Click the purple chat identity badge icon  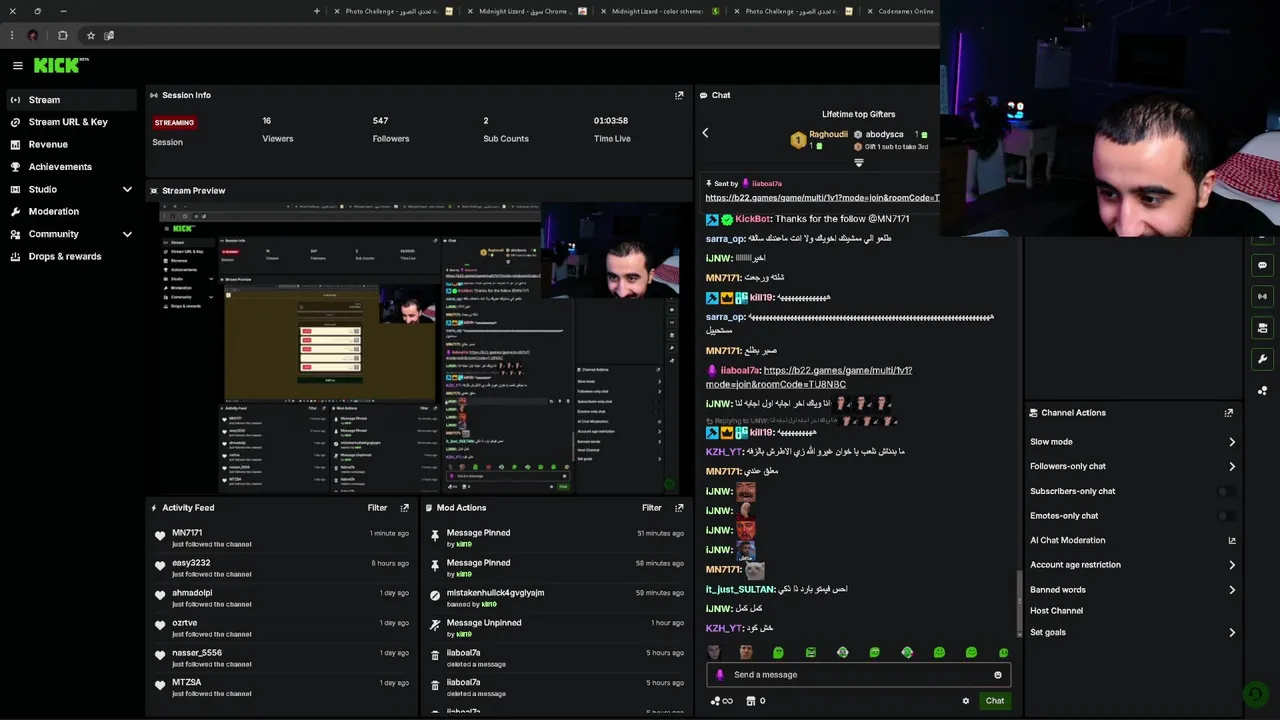(720, 675)
